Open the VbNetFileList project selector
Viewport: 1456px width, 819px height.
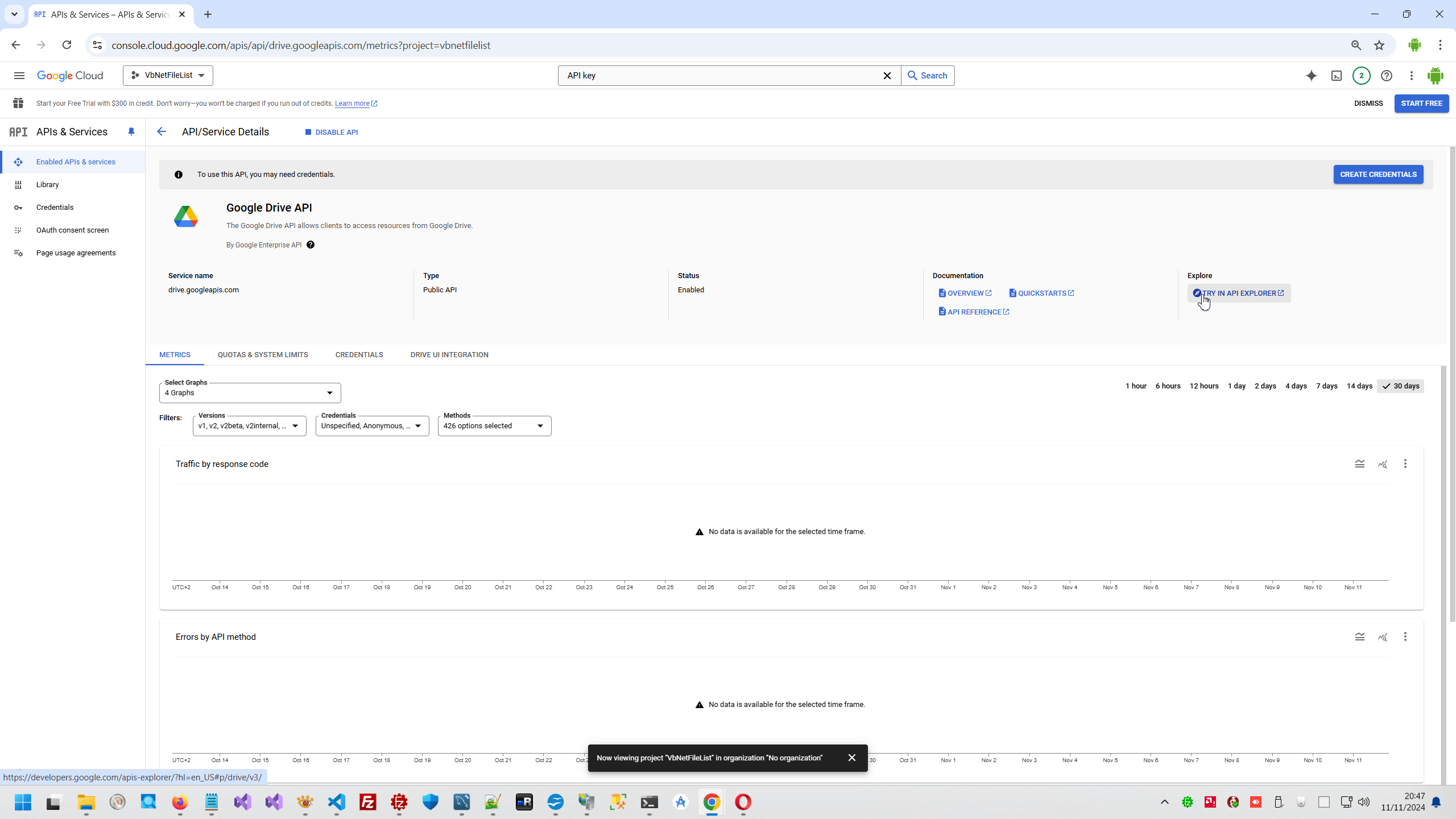point(168,76)
